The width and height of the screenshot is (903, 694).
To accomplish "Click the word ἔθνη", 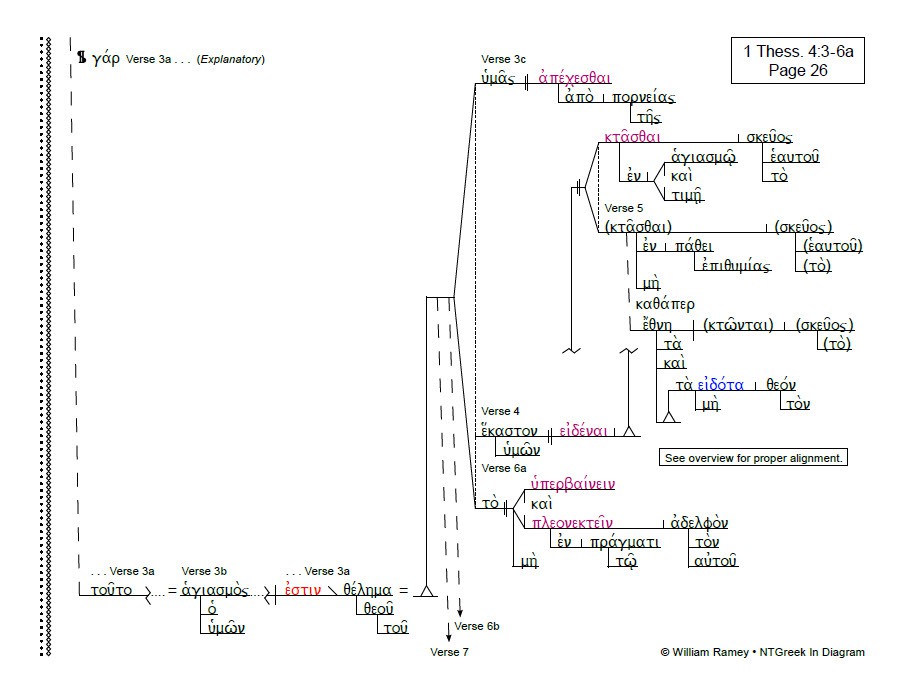I will coord(657,325).
